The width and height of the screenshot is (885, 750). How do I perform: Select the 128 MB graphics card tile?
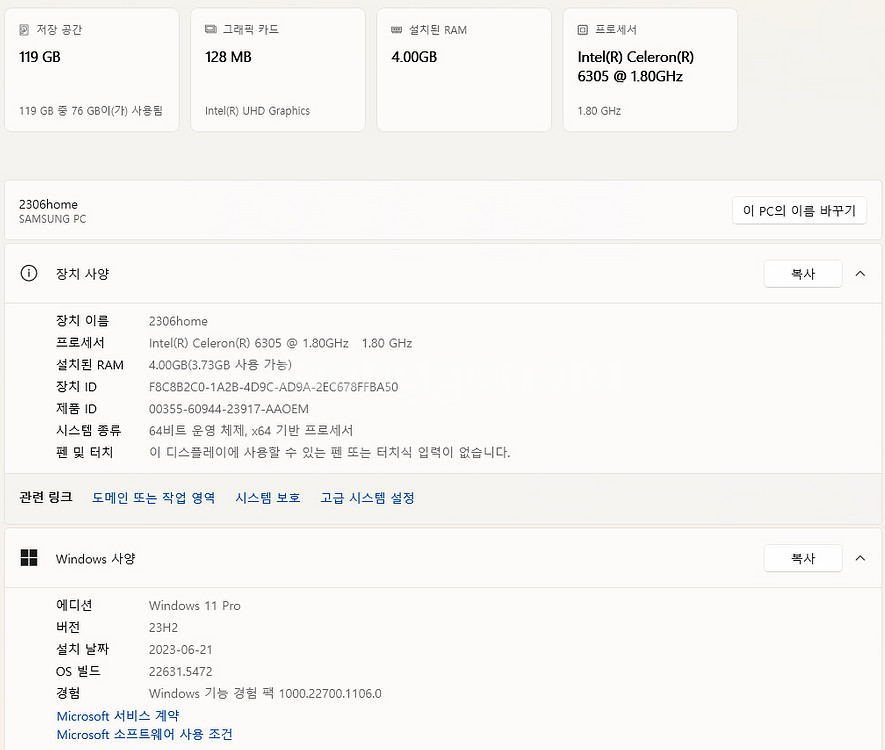(277, 70)
